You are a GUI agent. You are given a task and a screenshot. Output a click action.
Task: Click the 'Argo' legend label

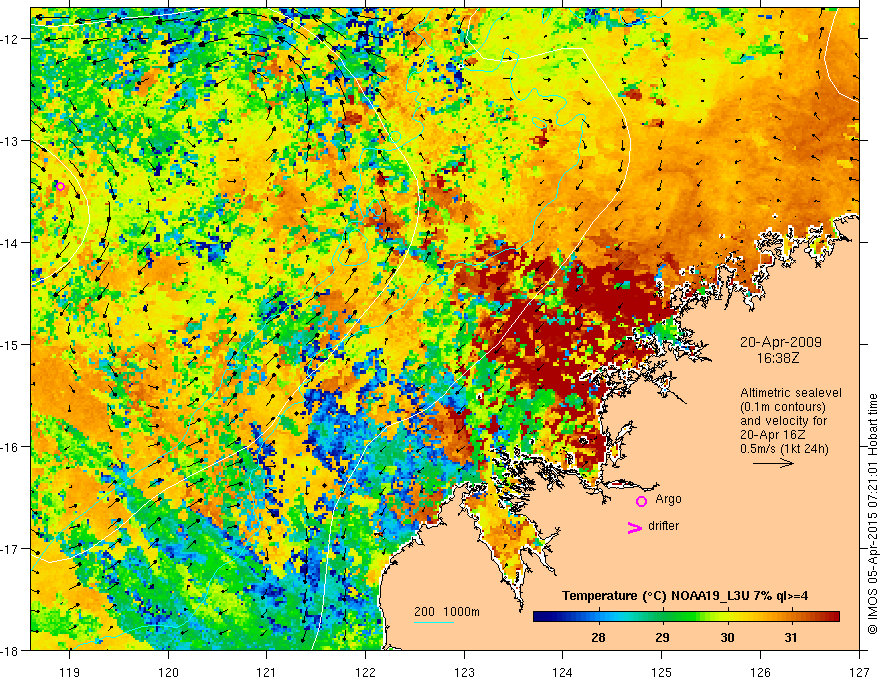668,499
